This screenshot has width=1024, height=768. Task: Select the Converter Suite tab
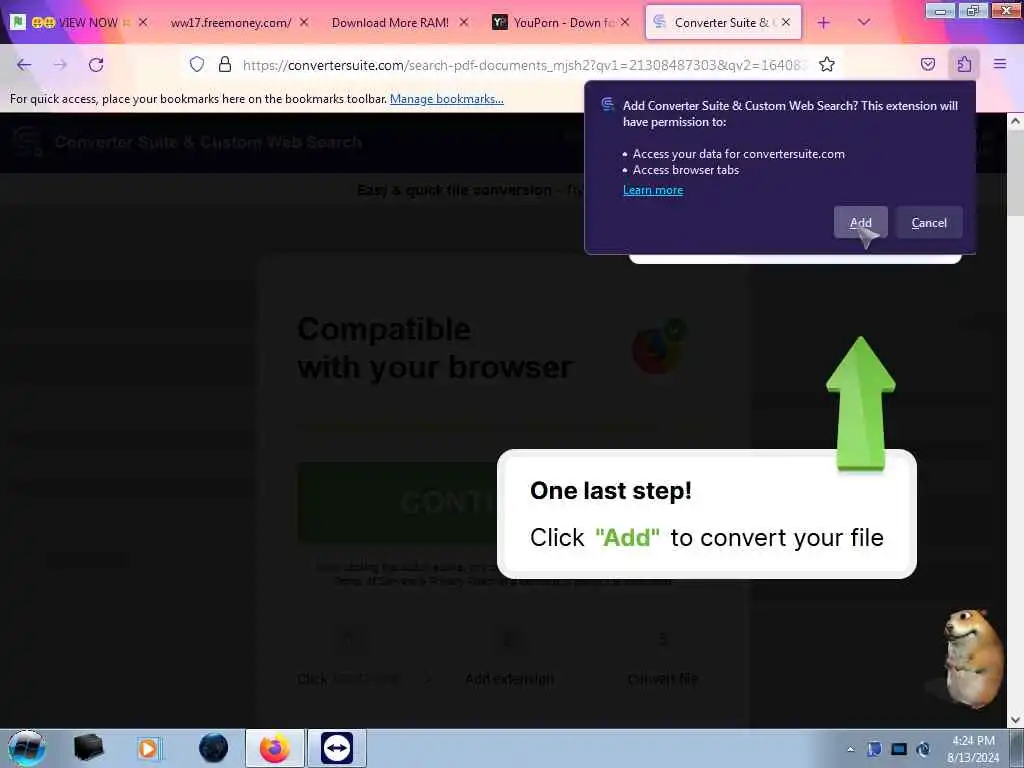coord(722,23)
